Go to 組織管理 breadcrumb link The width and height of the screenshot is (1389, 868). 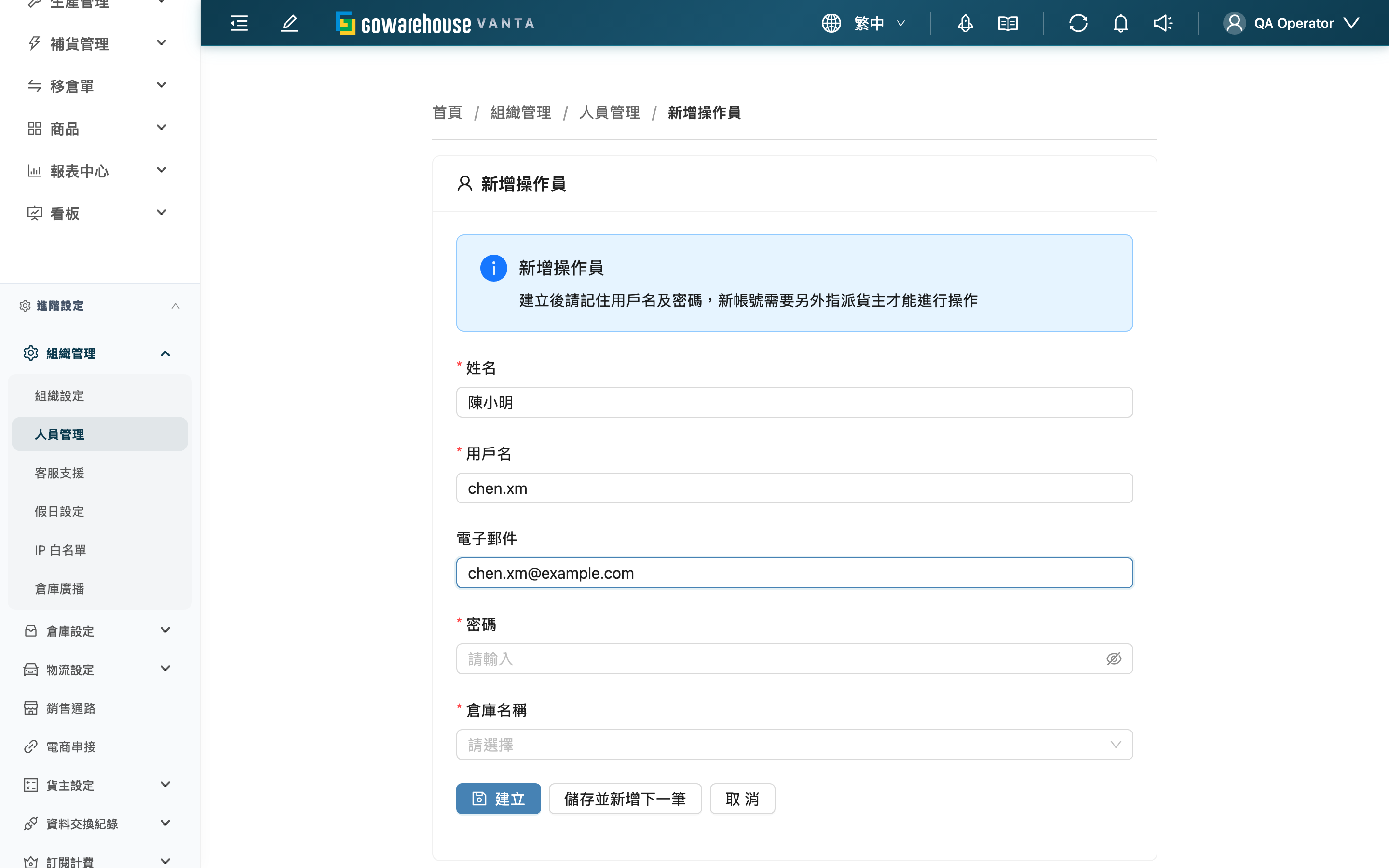pos(520,112)
